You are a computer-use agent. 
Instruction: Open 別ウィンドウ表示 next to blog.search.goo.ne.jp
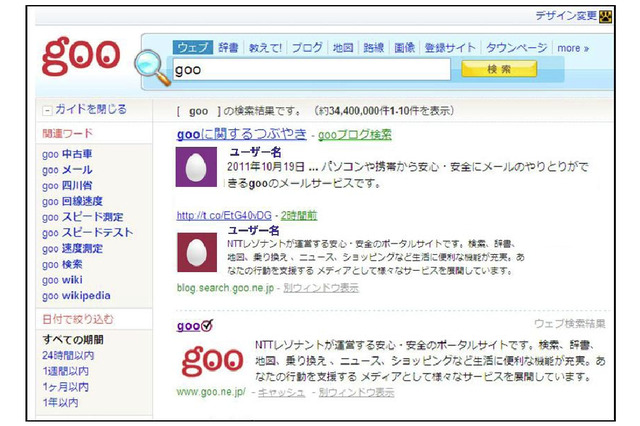(321, 288)
